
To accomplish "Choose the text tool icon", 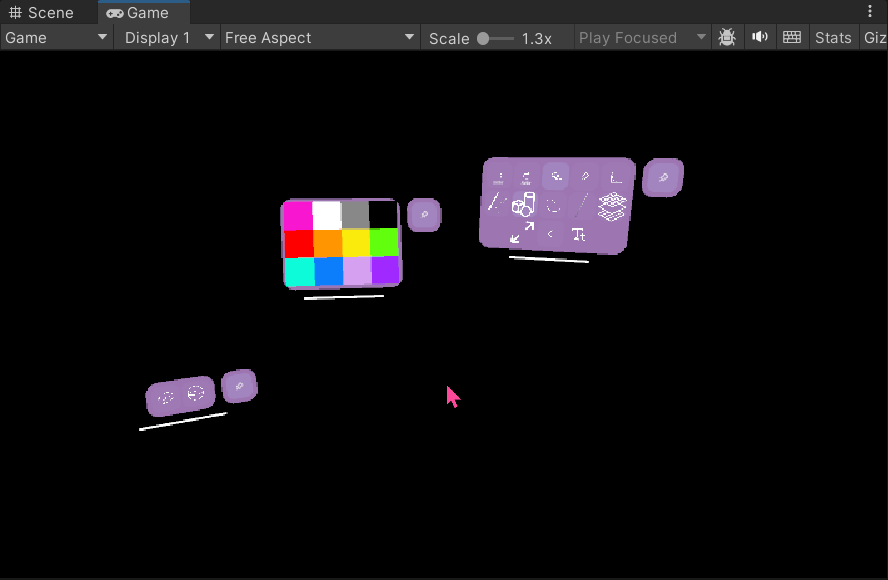I will (x=578, y=234).
